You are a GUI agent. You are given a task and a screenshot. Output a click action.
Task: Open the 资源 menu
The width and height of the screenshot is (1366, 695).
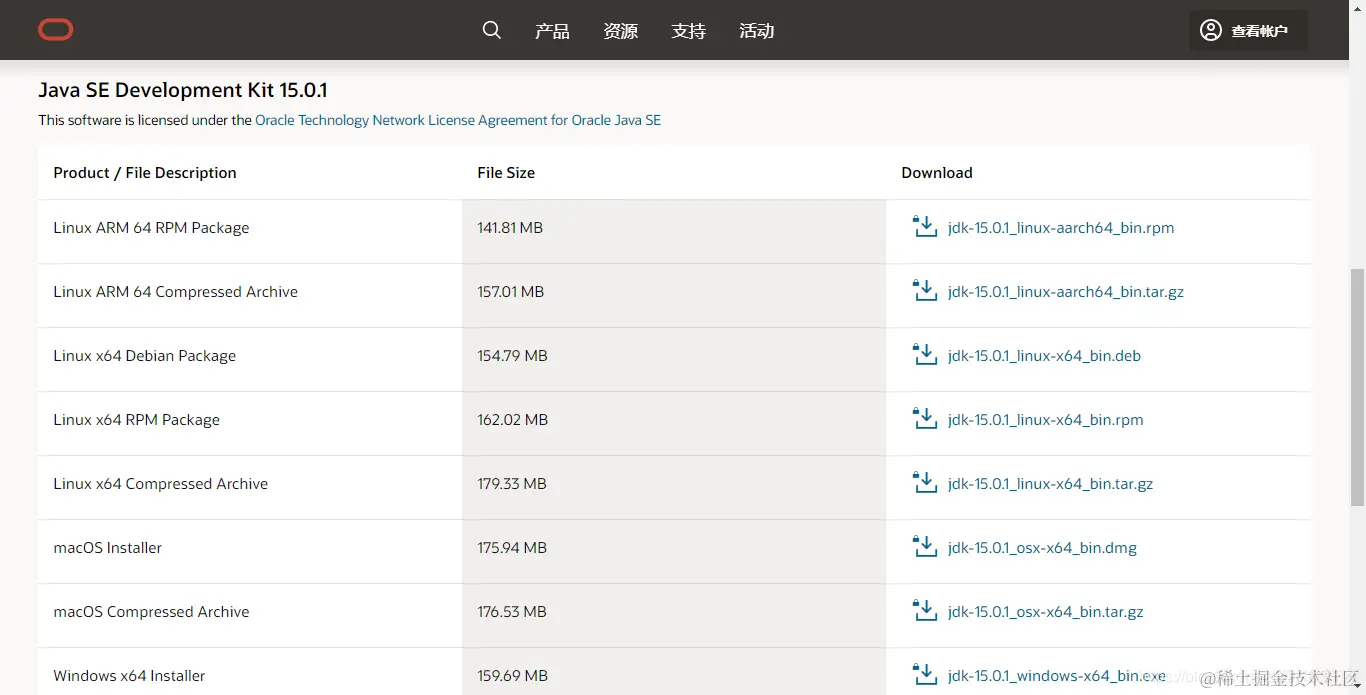point(620,31)
